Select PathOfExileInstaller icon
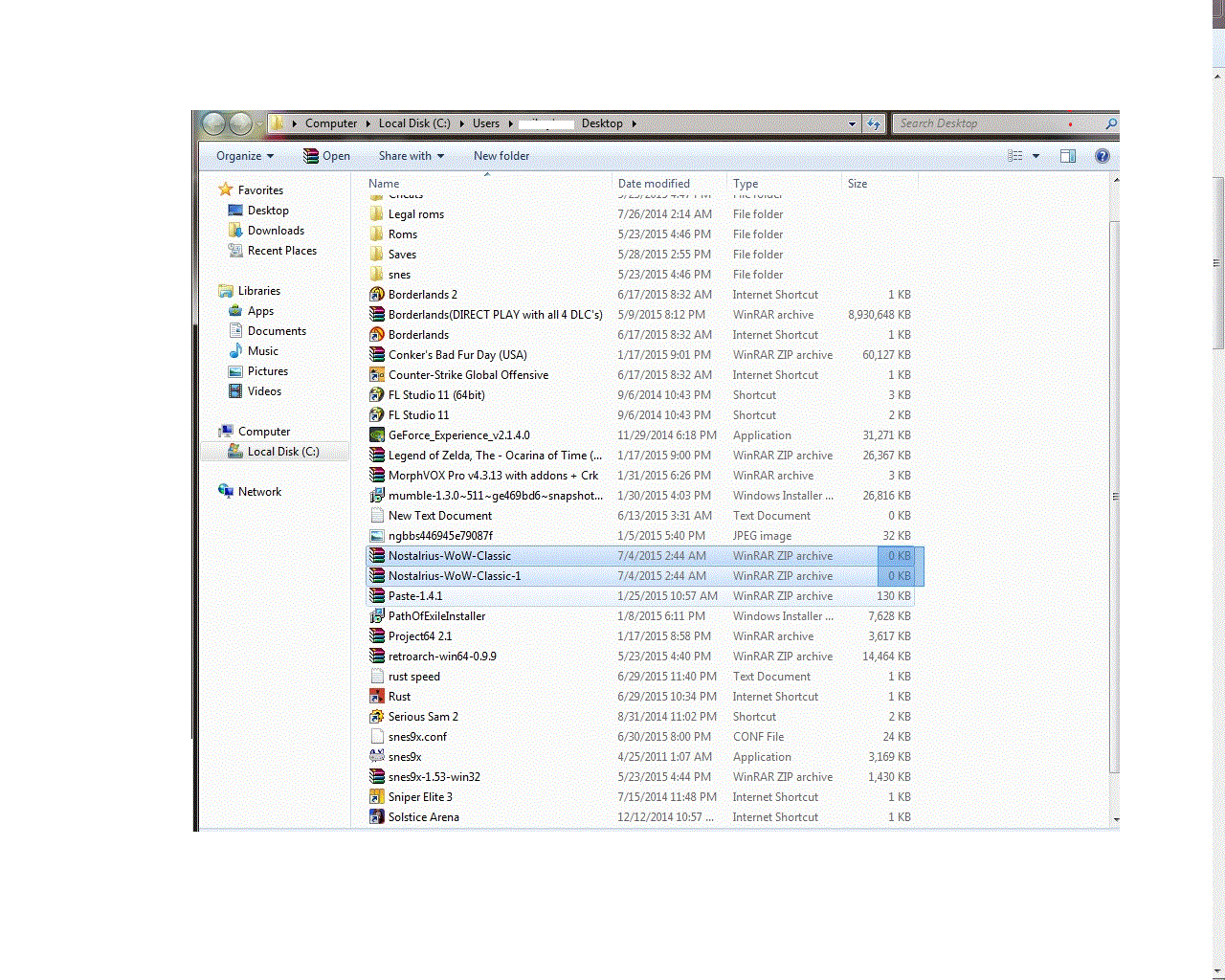This screenshot has width=1225, height=980. click(377, 616)
